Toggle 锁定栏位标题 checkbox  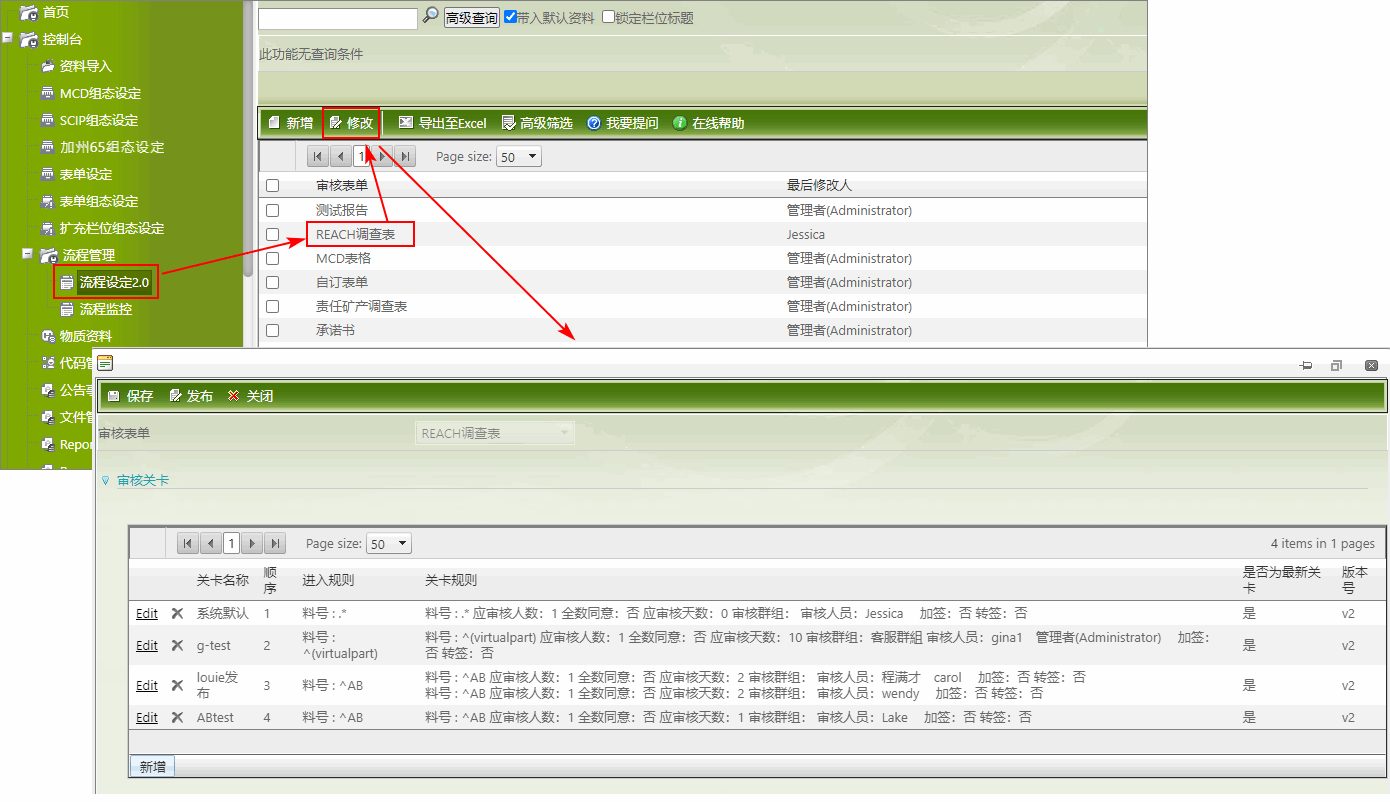point(608,17)
